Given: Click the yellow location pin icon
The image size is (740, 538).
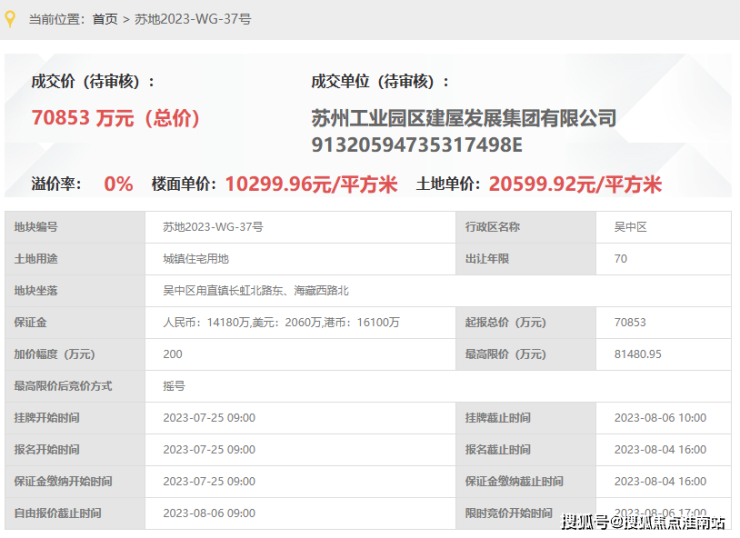Looking at the screenshot, I should pos(11,18).
